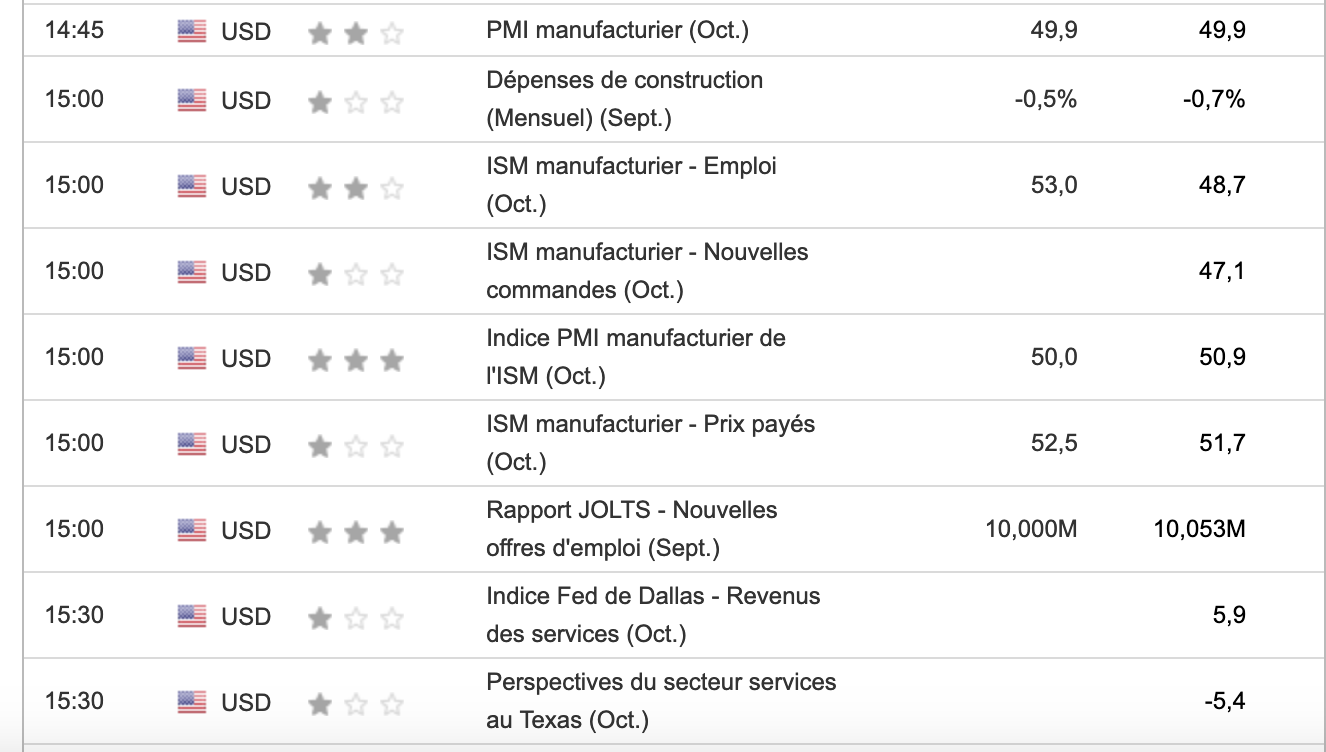Click the third star on the Rapport JOLTS row
This screenshot has width=1326, height=752.
(x=392, y=531)
